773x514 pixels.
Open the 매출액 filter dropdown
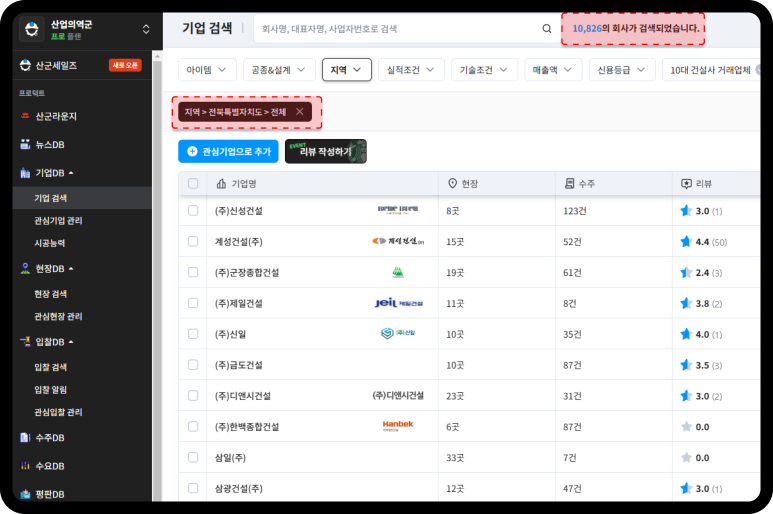pyautogui.click(x=553, y=69)
